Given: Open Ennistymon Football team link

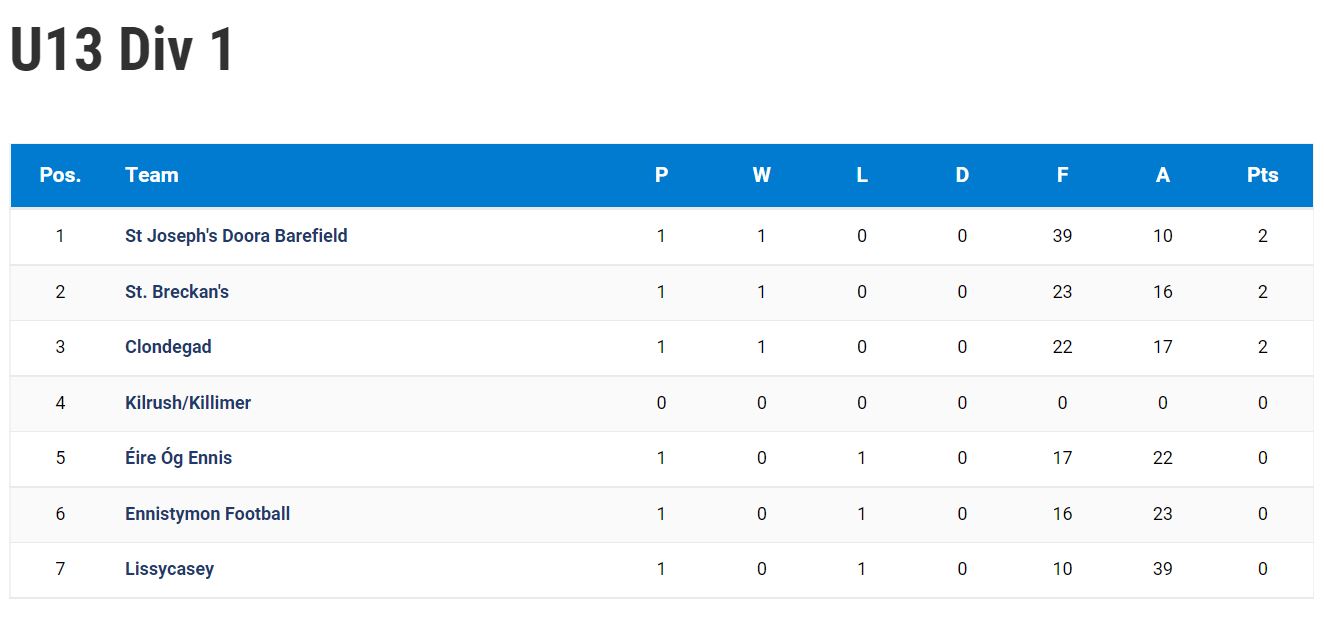Looking at the screenshot, I should [207, 514].
